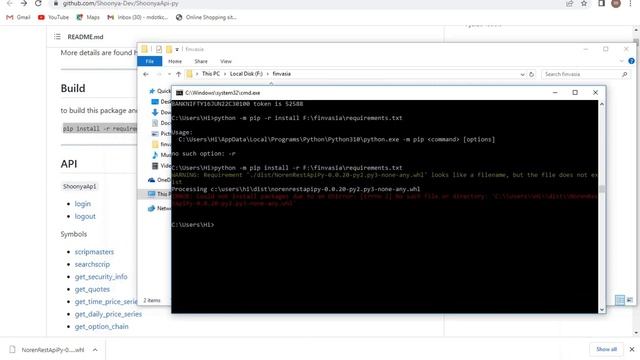The image size is (640, 360).
Task: Open the get_security_info link
Action: [x=101, y=277]
